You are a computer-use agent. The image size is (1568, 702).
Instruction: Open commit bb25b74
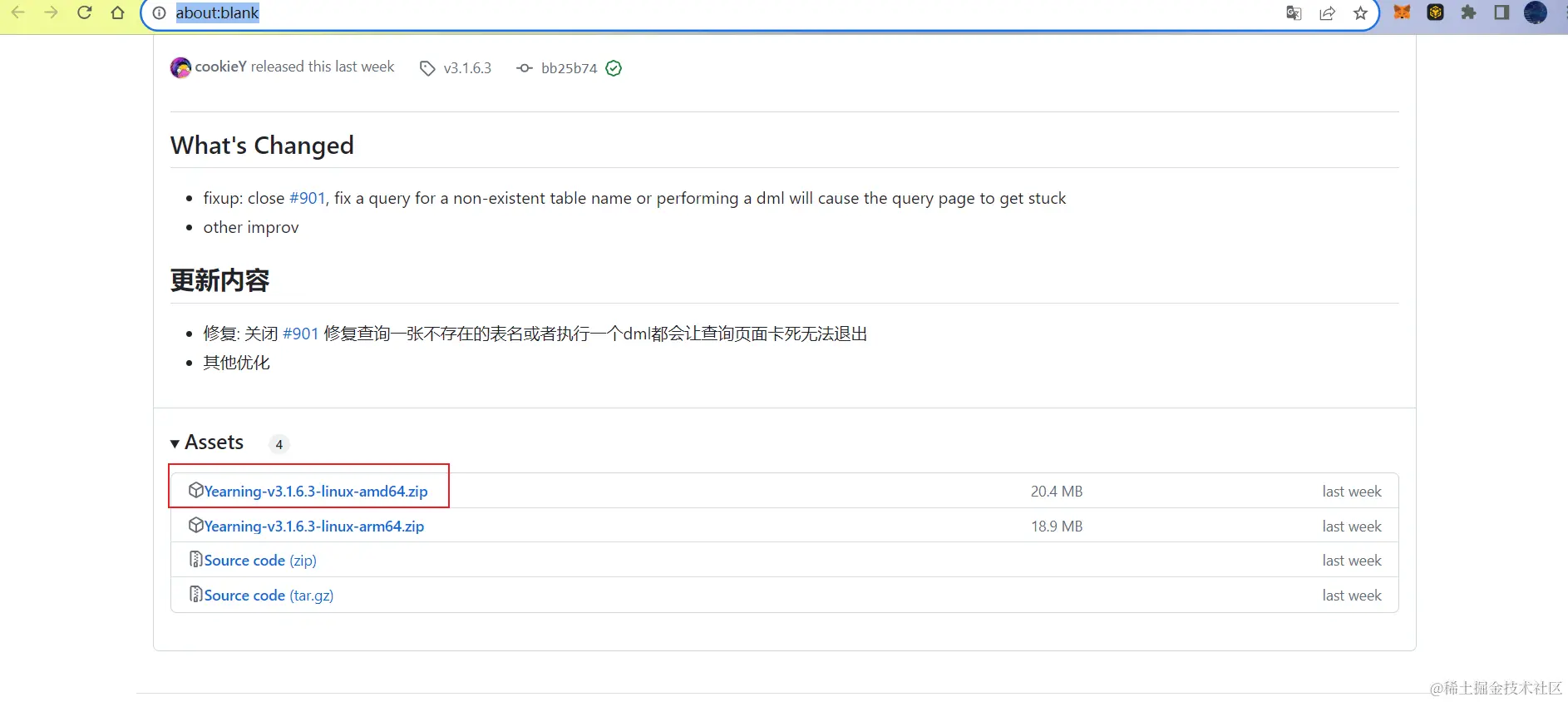pyautogui.click(x=569, y=68)
